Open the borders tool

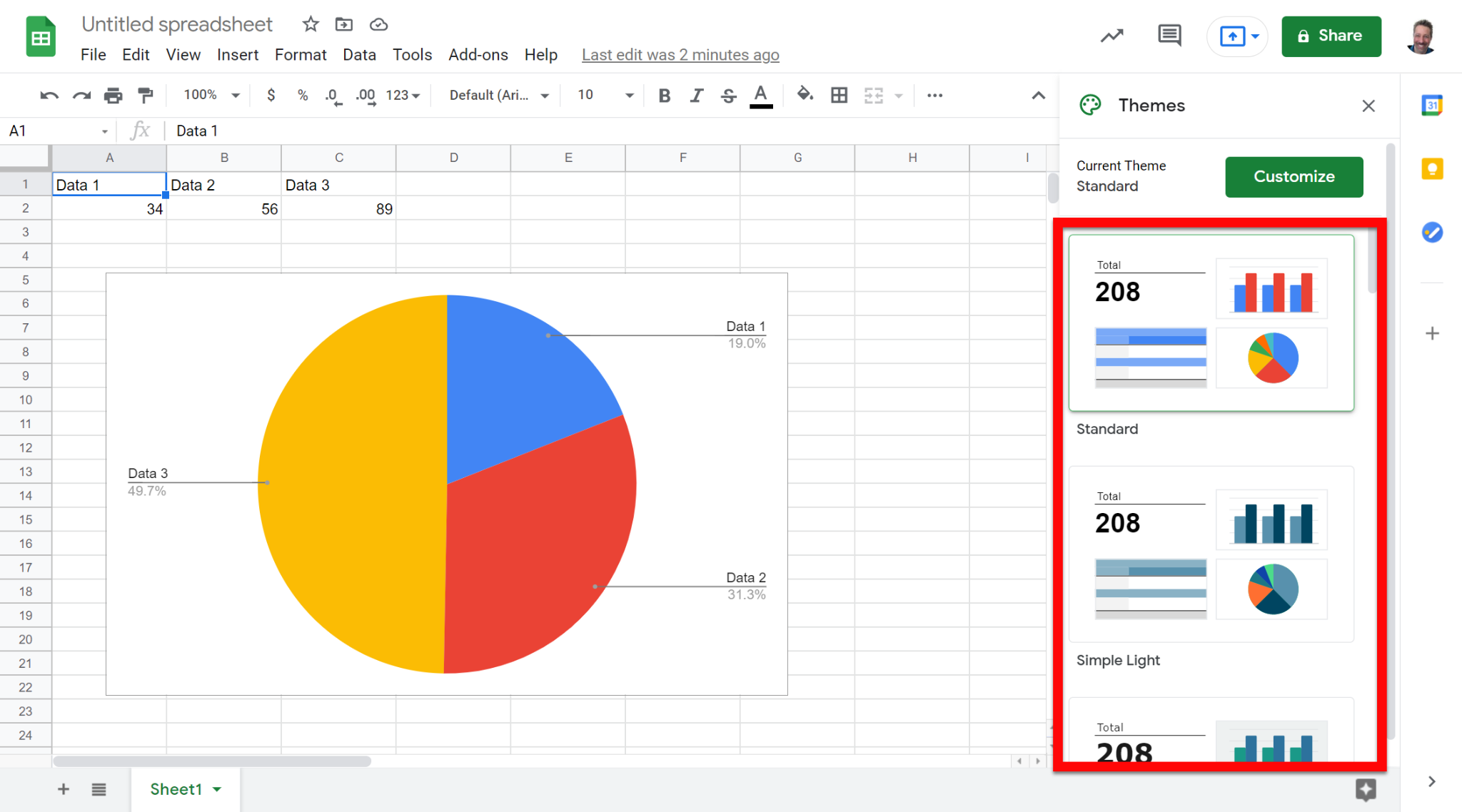pos(839,95)
